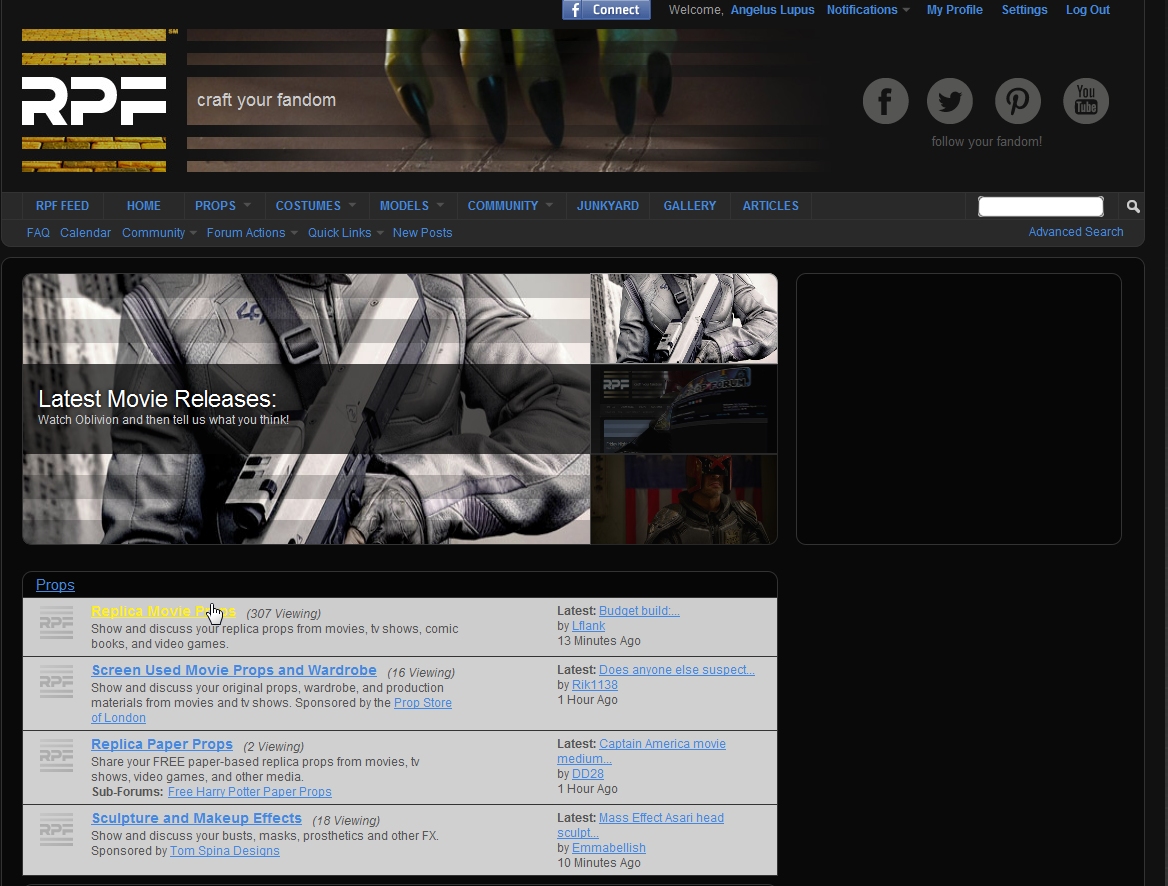This screenshot has width=1168, height=886.
Task: Open the GALLERY tab
Action: pyautogui.click(x=690, y=206)
